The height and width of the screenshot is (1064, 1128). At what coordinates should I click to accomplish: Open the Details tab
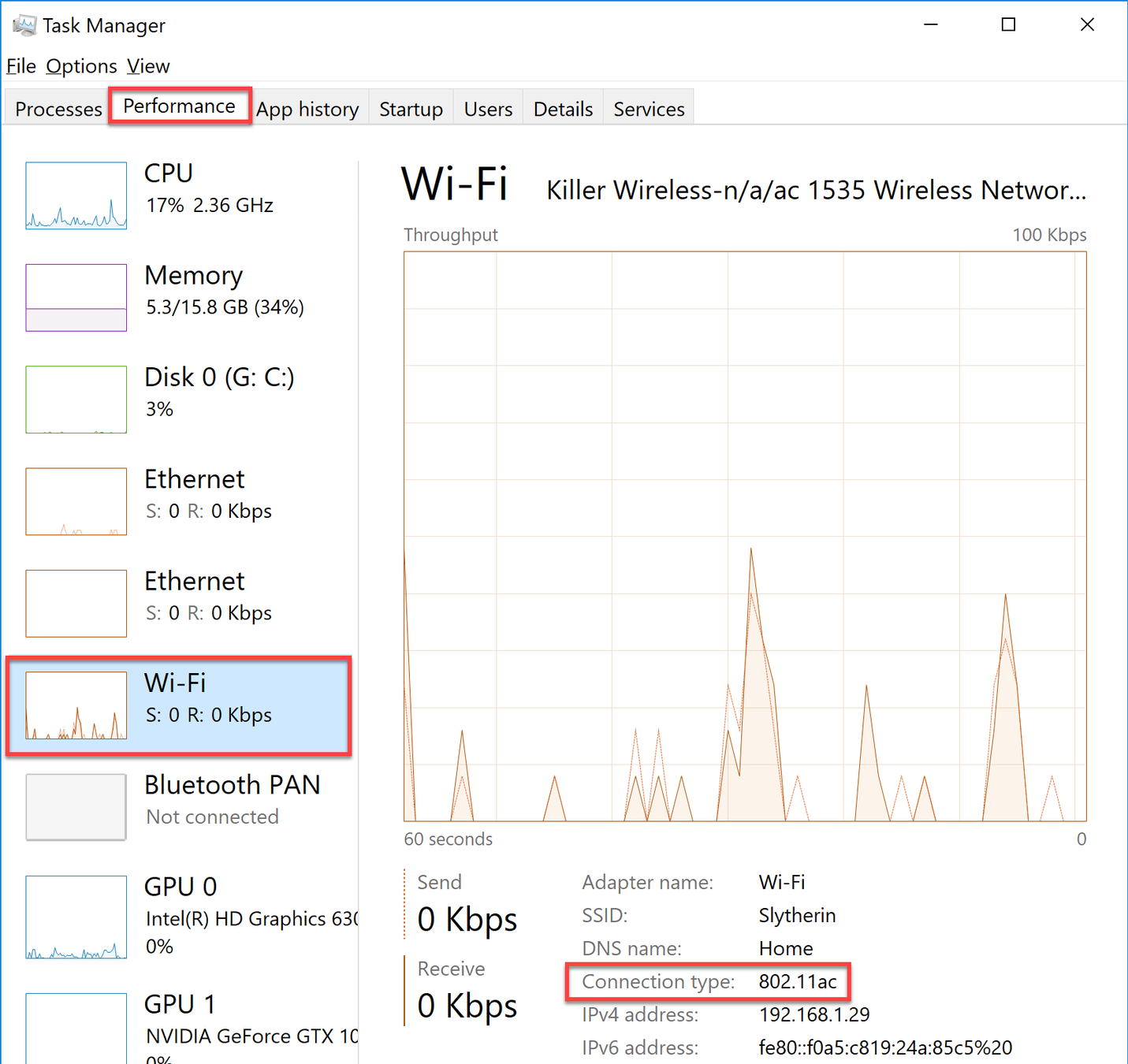coord(563,109)
